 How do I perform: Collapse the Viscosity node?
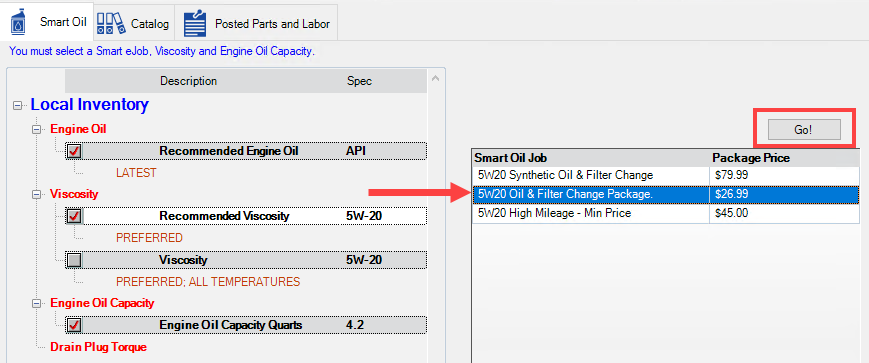point(37,194)
